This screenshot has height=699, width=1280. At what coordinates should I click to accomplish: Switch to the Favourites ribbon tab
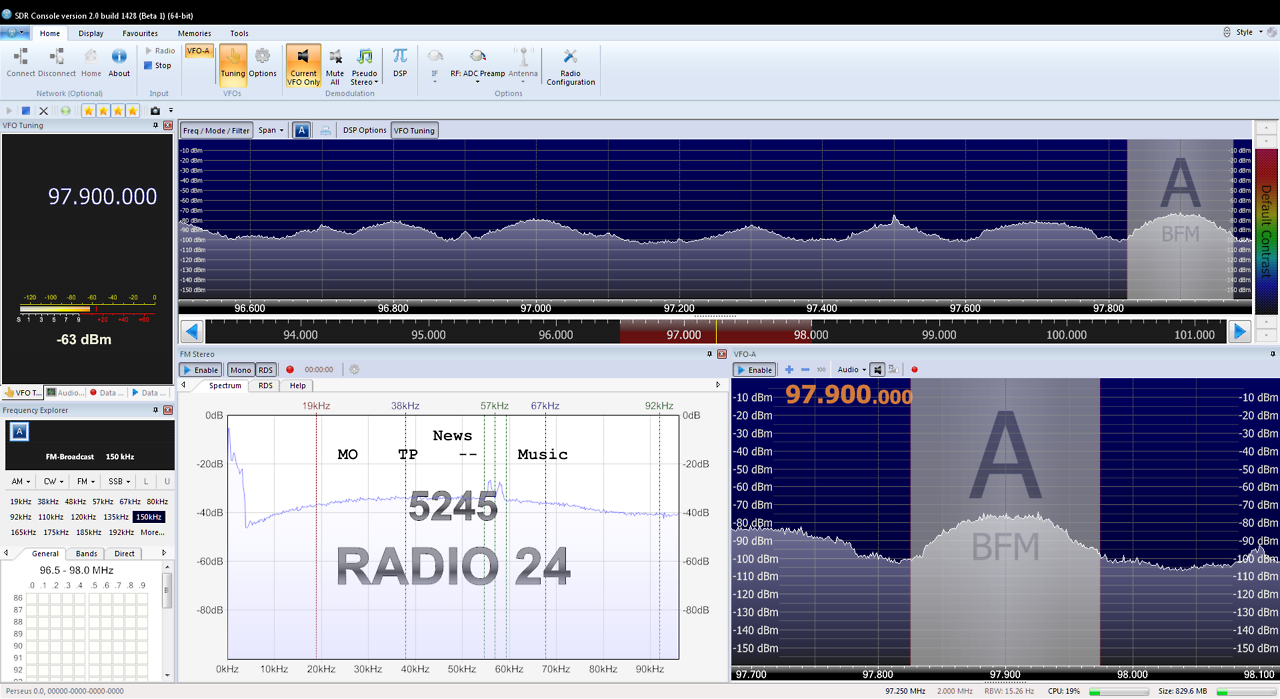point(140,33)
